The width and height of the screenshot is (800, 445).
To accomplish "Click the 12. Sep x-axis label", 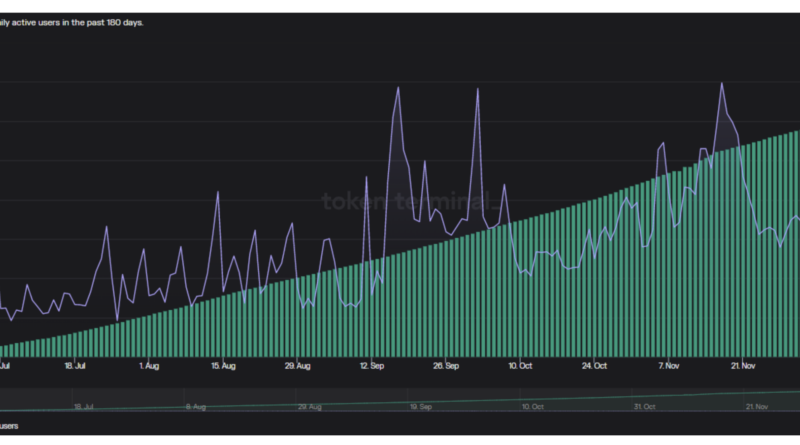I will tap(371, 366).
